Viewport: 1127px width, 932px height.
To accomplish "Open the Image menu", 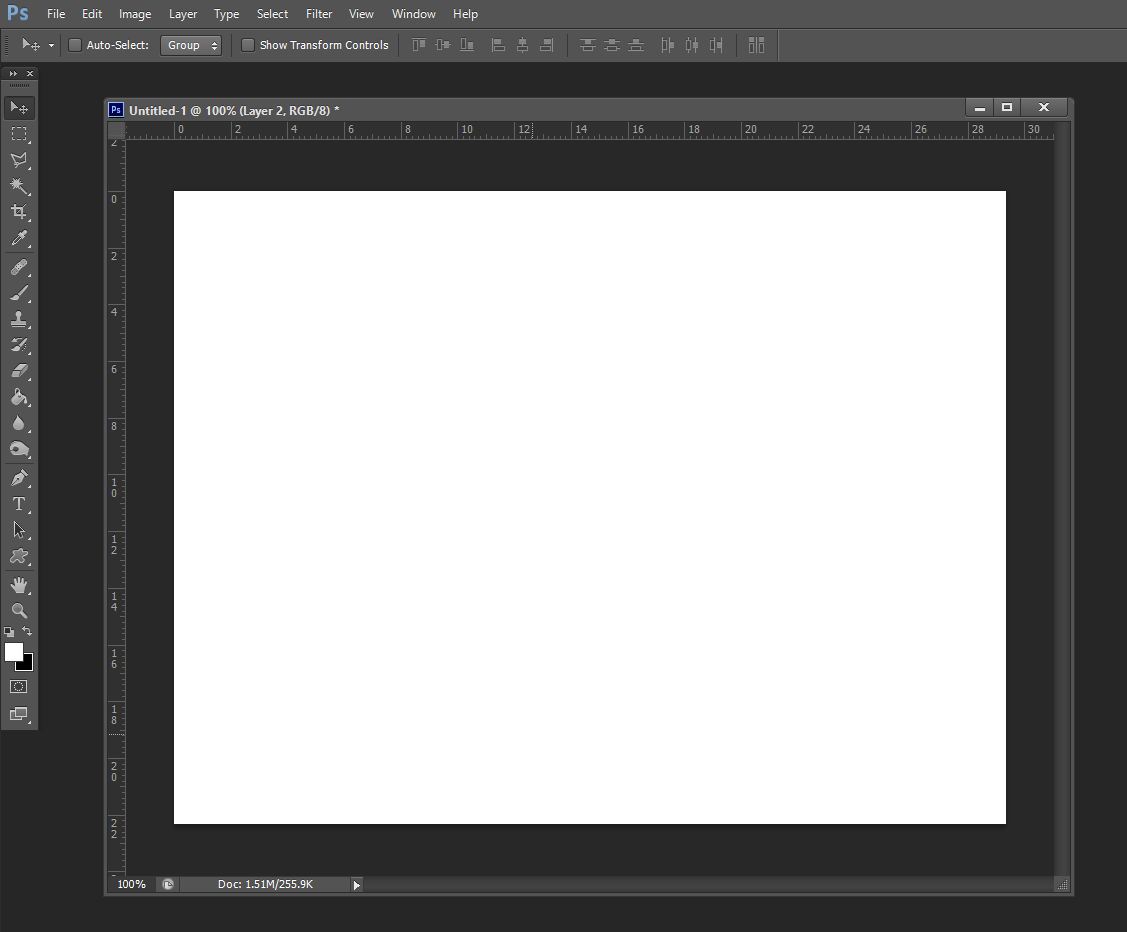I will pyautogui.click(x=135, y=14).
